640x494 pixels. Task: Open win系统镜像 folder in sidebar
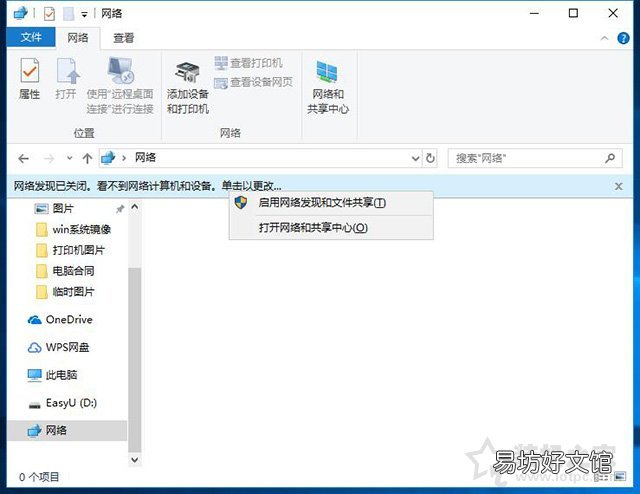73,229
